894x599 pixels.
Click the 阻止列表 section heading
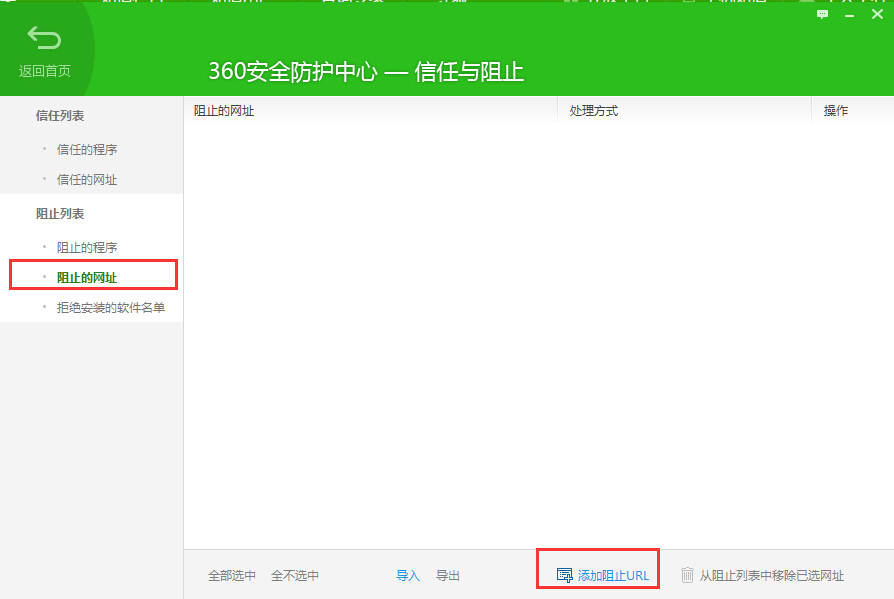[60, 214]
